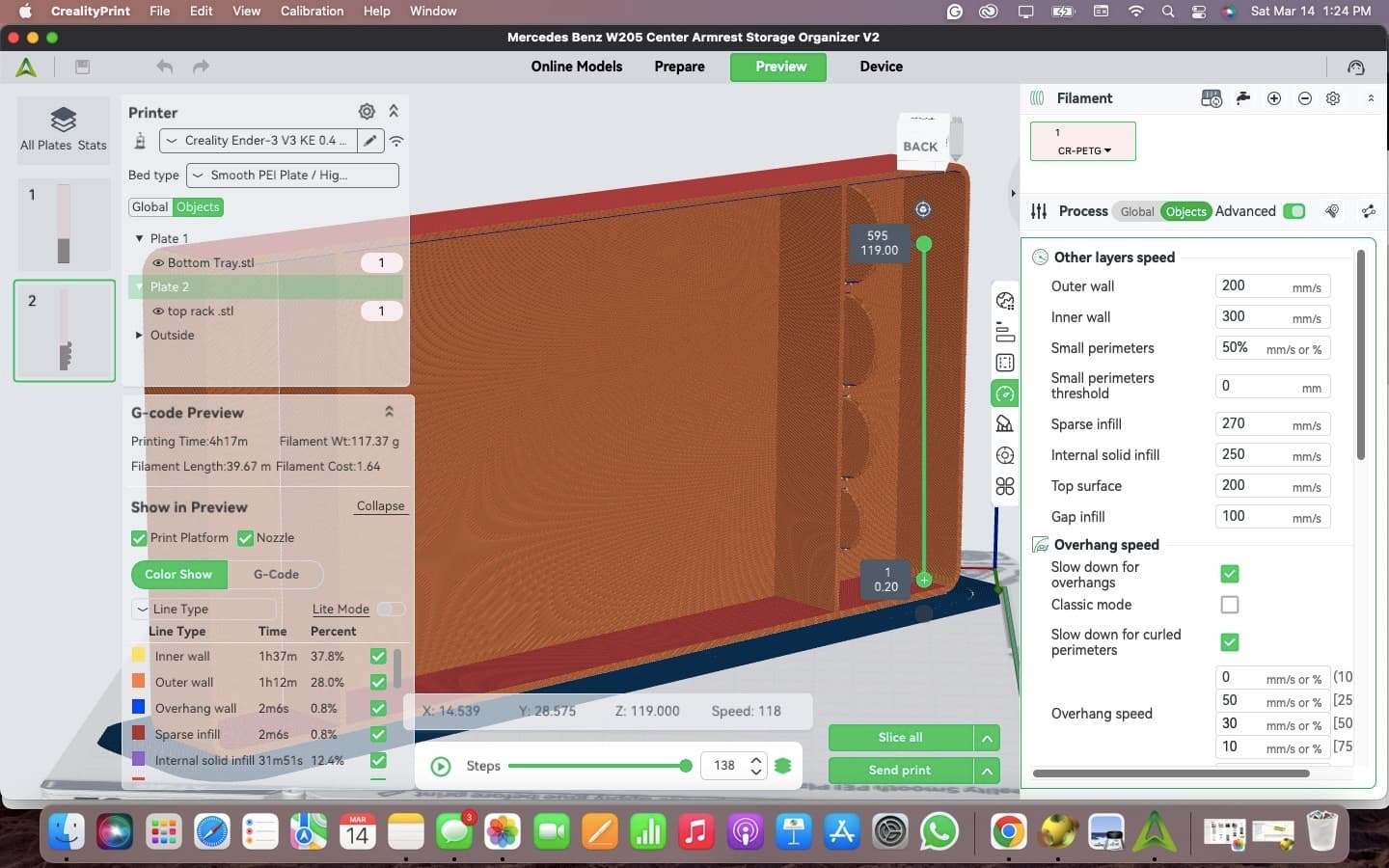Collapse the Filament panel double chevron
The image size is (1389, 868).
(x=1371, y=98)
